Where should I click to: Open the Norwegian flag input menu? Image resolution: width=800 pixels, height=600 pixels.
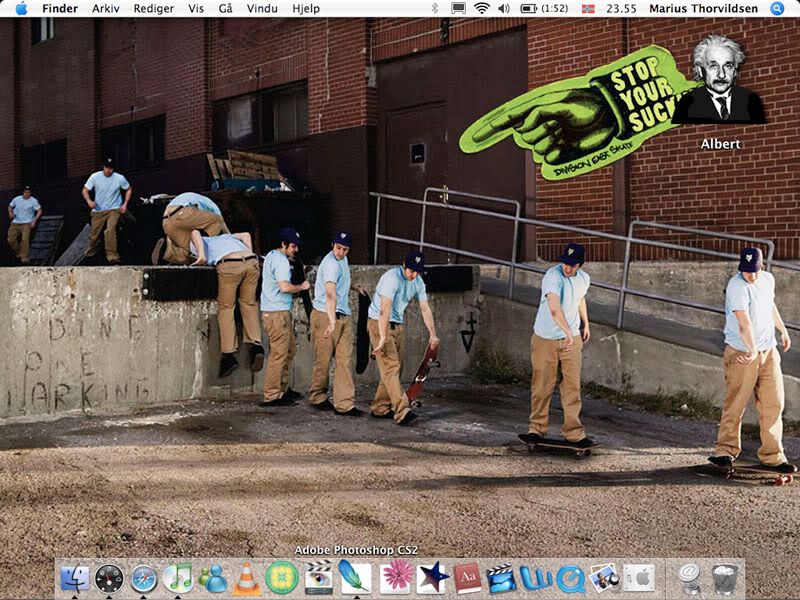coord(587,8)
